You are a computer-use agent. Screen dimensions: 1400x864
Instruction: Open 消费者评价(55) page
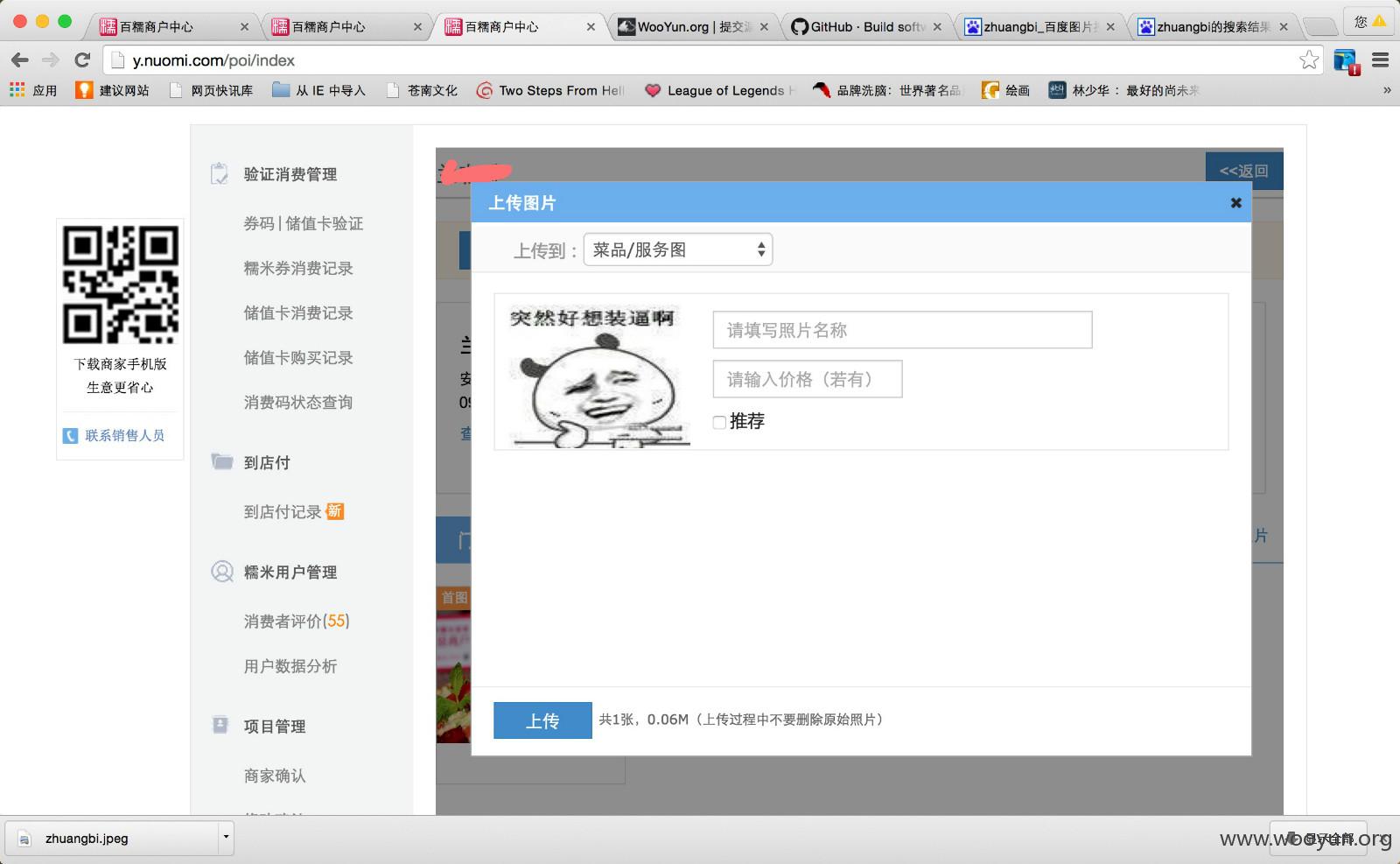pyautogui.click(x=297, y=622)
